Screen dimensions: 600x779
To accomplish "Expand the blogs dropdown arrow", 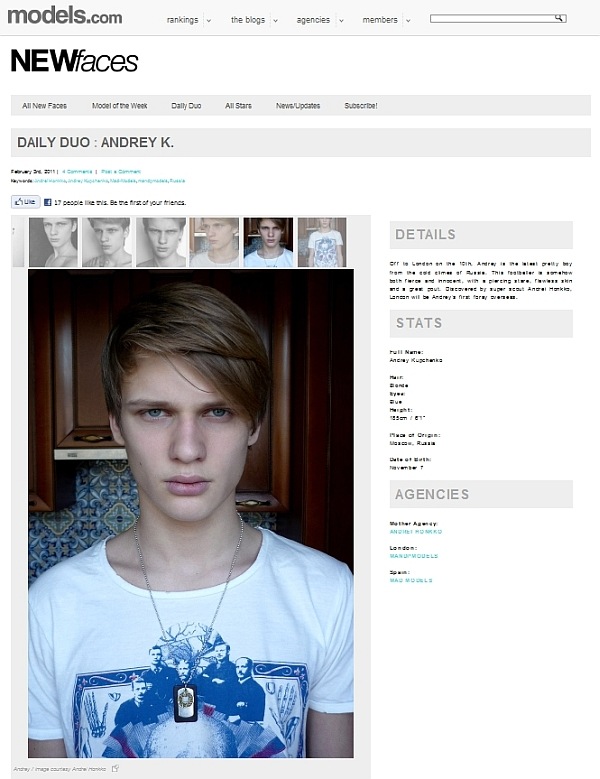I will (275, 21).
